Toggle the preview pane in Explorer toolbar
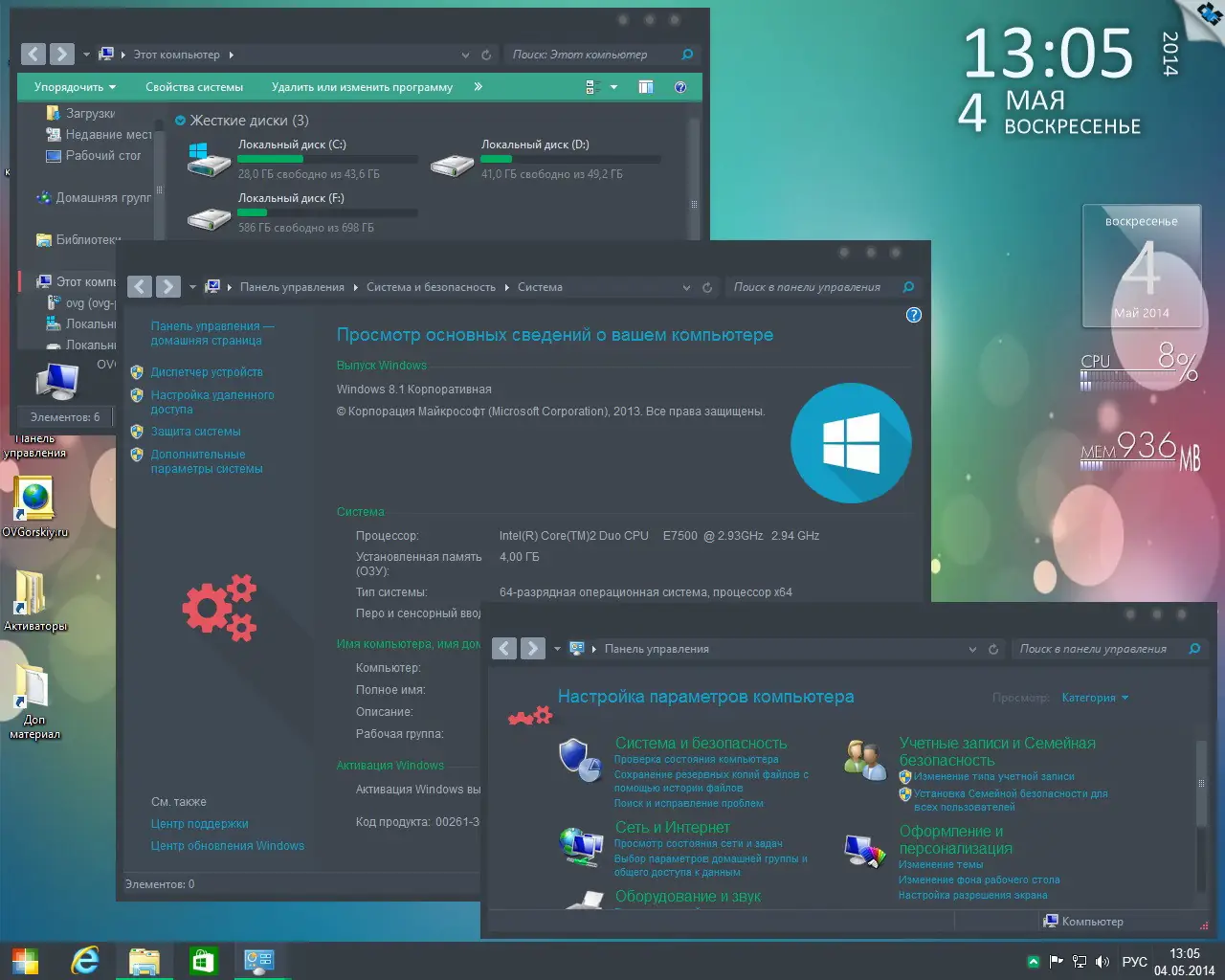The image size is (1225, 980). click(x=646, y=87)
